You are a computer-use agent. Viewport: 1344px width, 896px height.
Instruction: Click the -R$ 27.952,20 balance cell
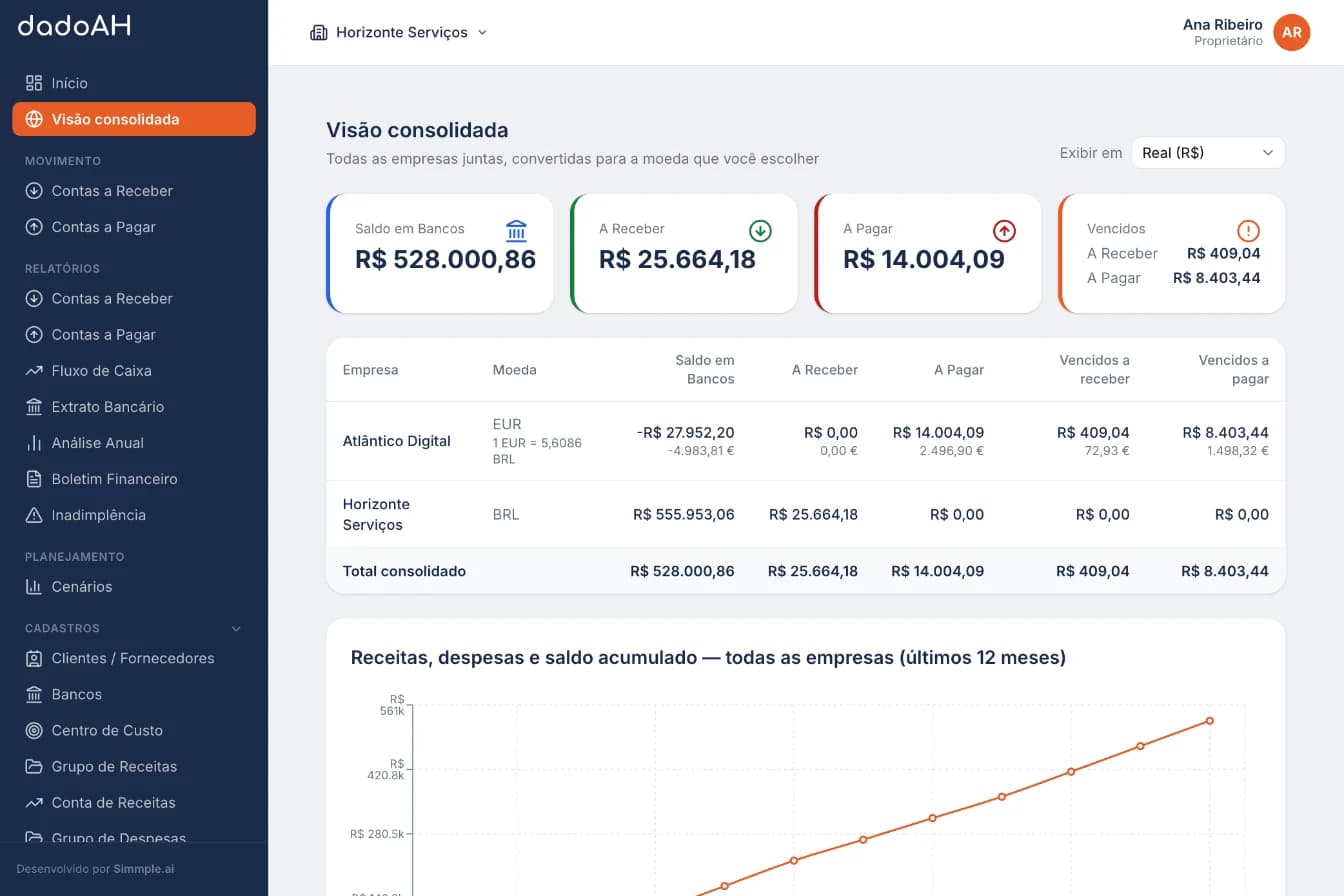pyautogui.click(x=685, y=433)
